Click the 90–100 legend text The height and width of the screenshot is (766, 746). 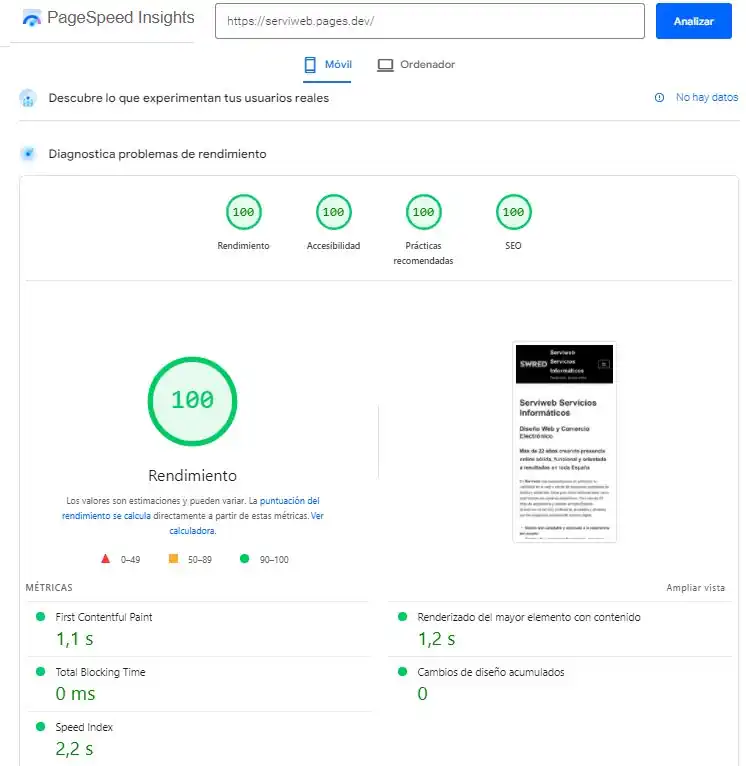click(274, 559)
